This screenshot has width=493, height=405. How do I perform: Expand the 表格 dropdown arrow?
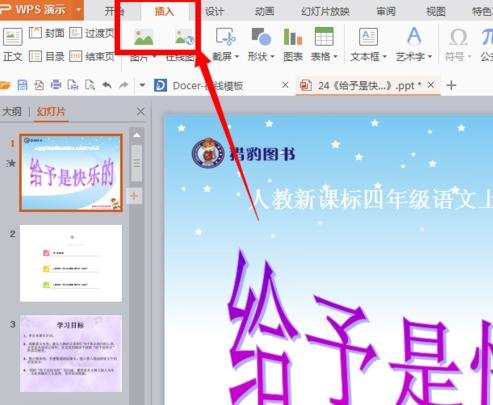point(335,57)
